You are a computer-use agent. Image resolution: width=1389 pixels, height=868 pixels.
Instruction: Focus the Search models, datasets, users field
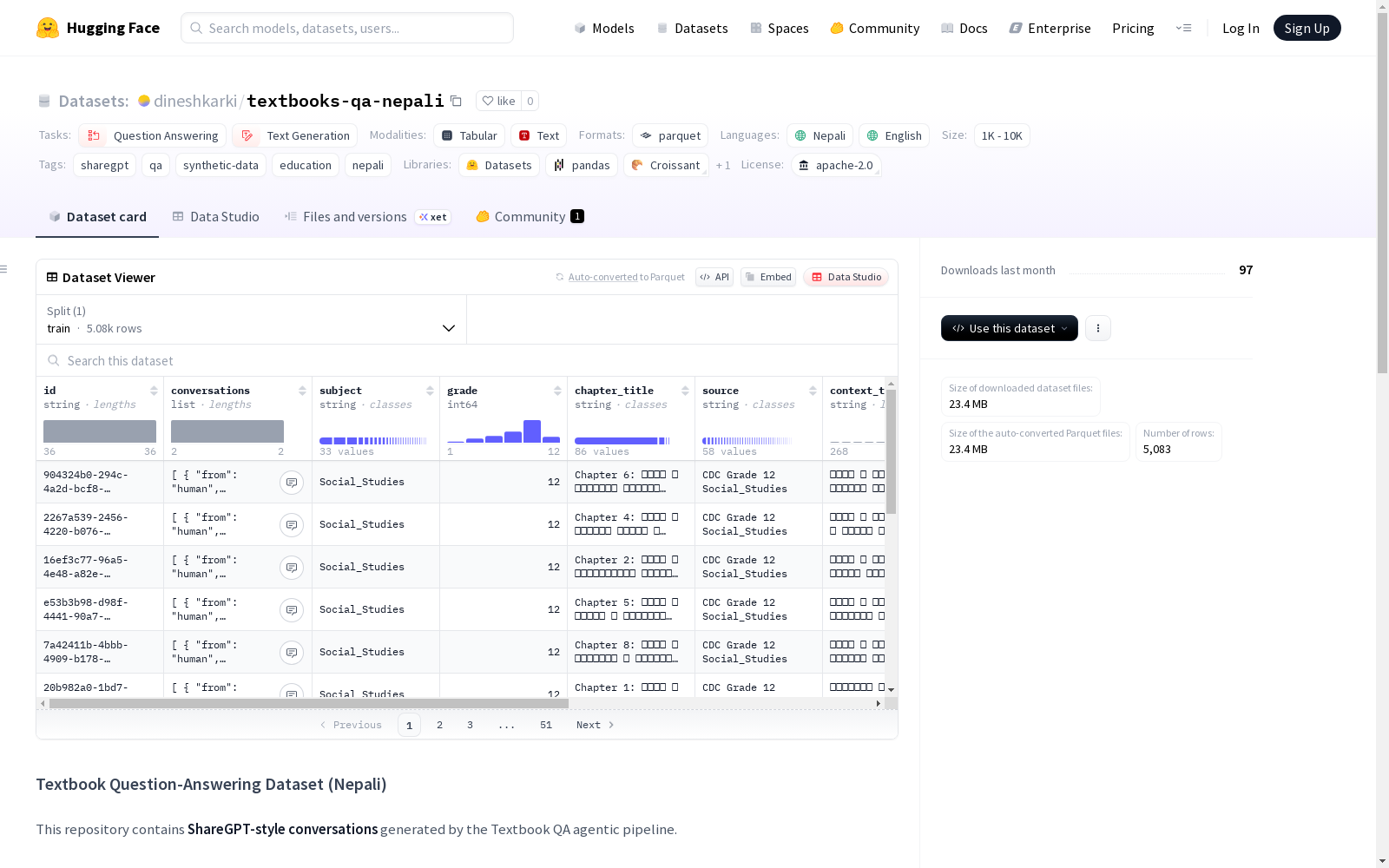click(347, 28)
